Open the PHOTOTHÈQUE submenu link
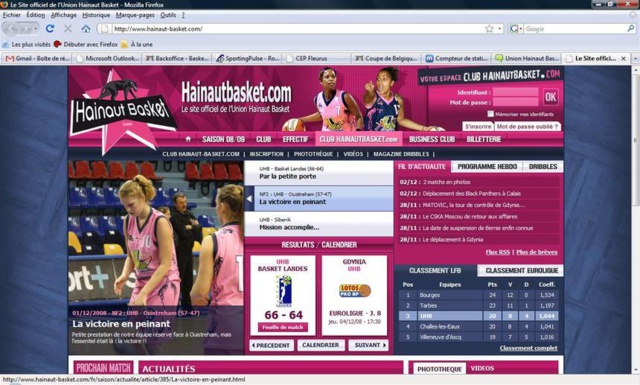This screenshot has width=640, height=385. coord(313,154)
